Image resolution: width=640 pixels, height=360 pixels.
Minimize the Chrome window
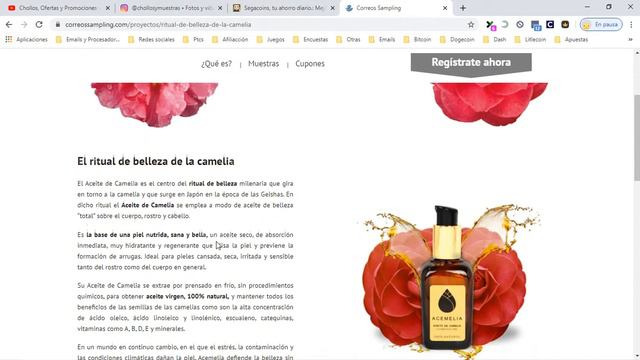tap(587, 7)
